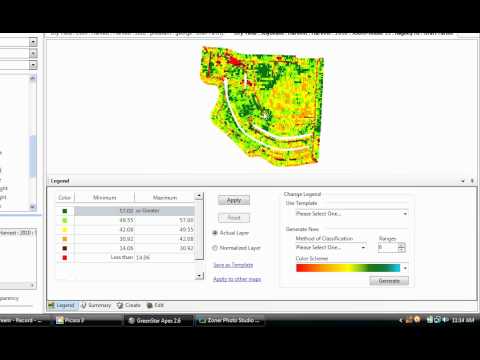The width and height of the screenshot is (480, 360).
Task: Increase the Ranges stepper value
Action: [402, 245]
